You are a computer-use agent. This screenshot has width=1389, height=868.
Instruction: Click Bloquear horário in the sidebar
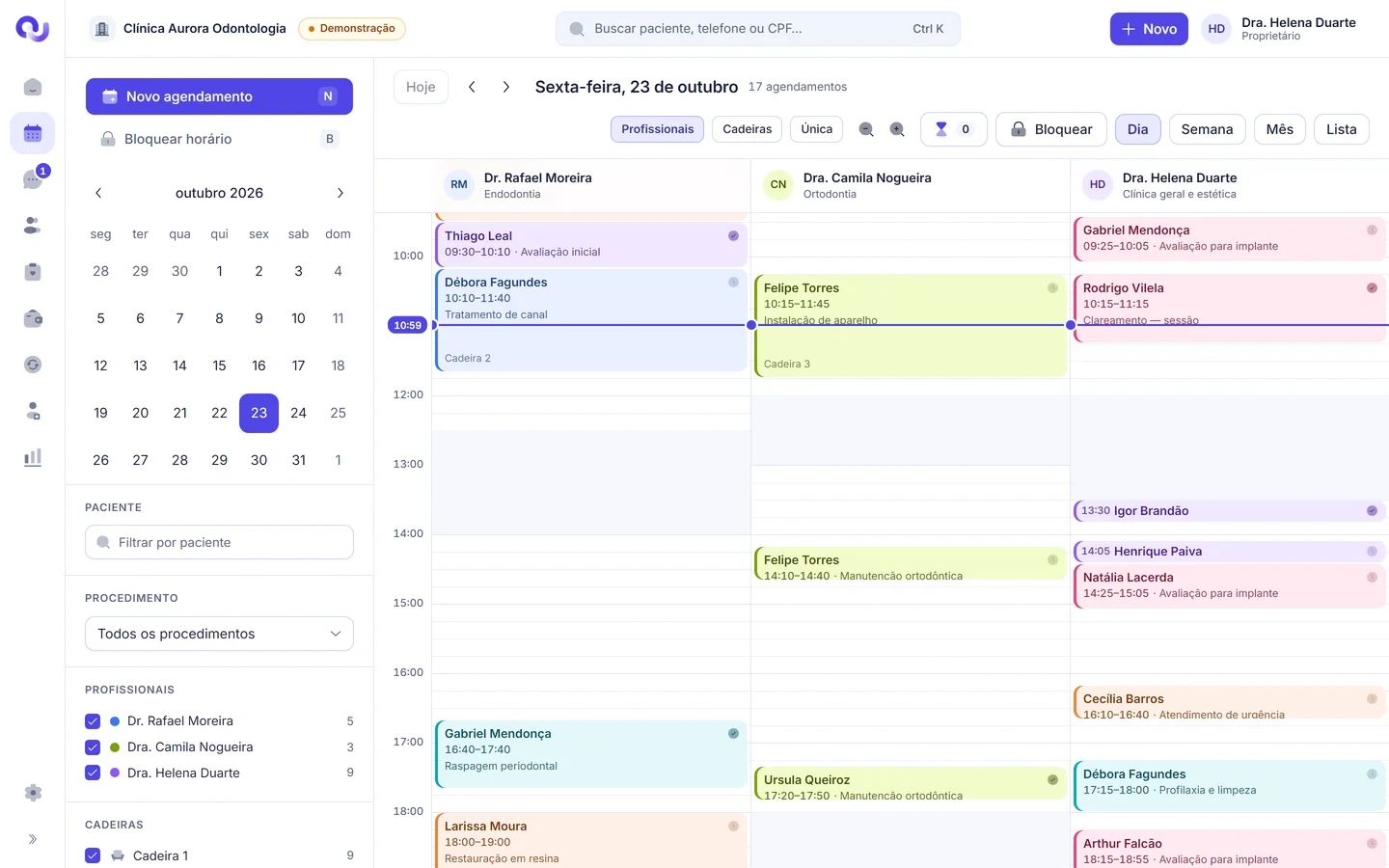(x=219, y=139)
